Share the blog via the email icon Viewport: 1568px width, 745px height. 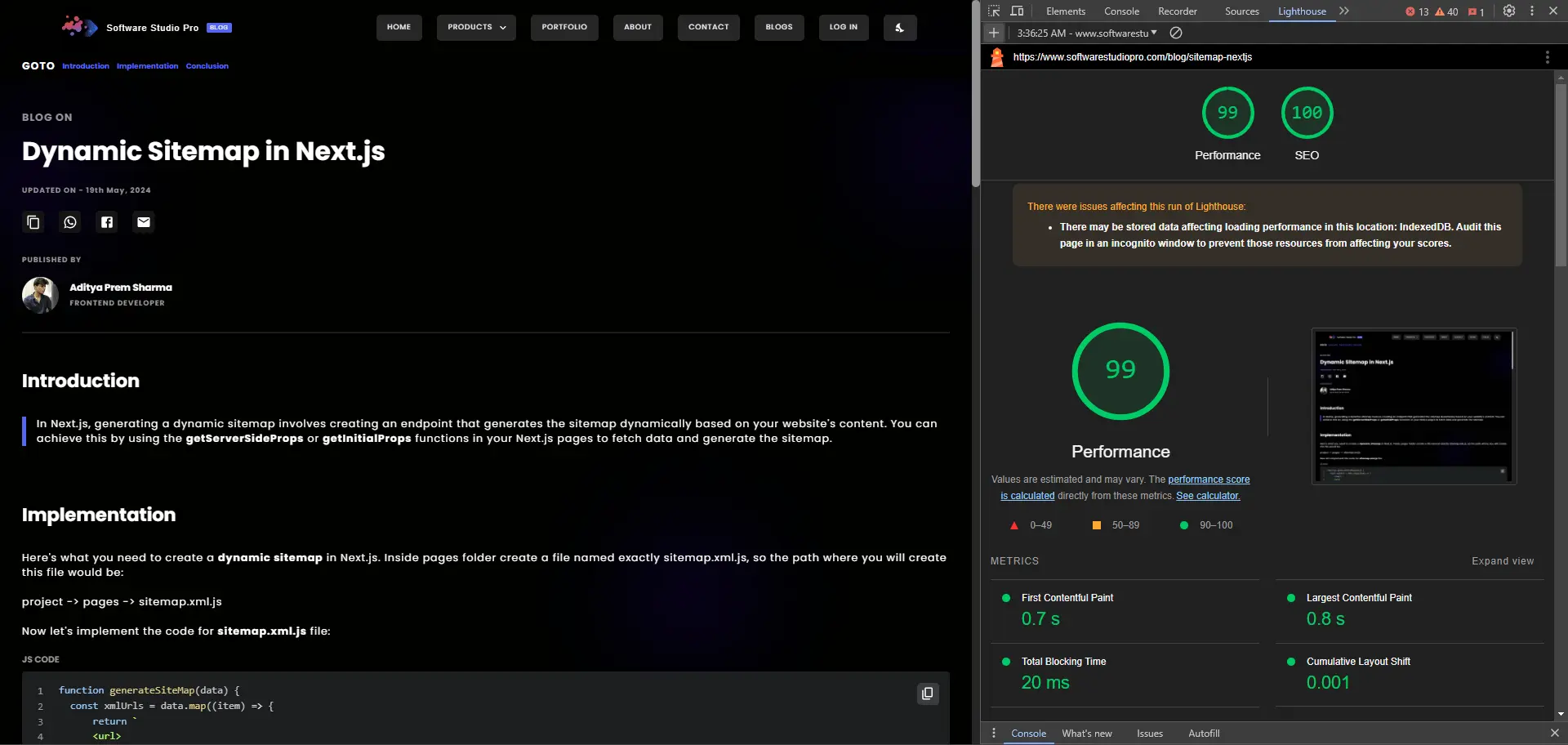tap(144, 222)
